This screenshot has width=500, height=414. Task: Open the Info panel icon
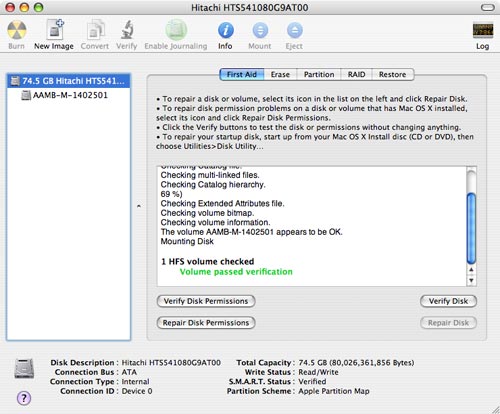[226, 30]
